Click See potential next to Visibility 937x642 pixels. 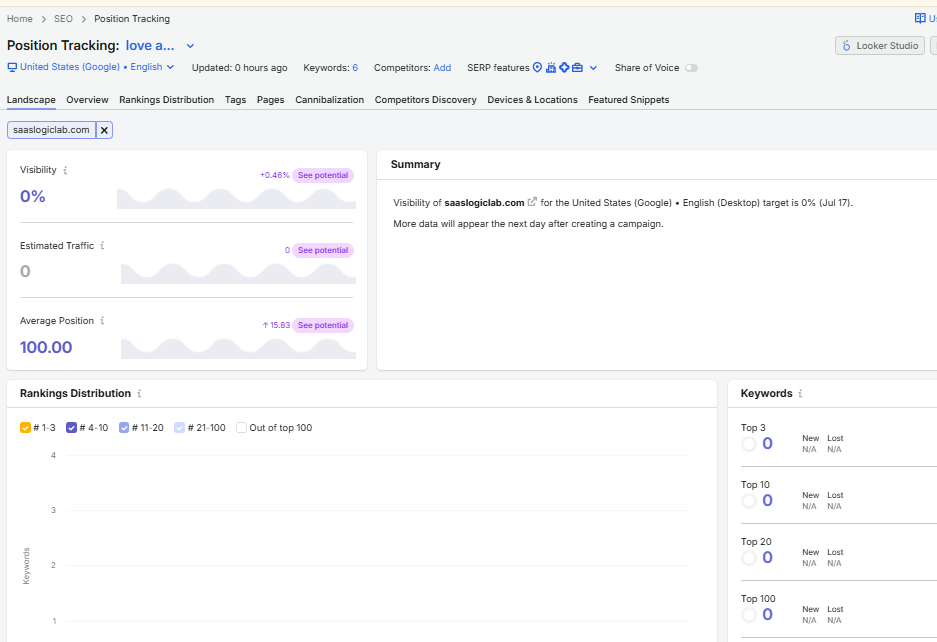[323, 175]
